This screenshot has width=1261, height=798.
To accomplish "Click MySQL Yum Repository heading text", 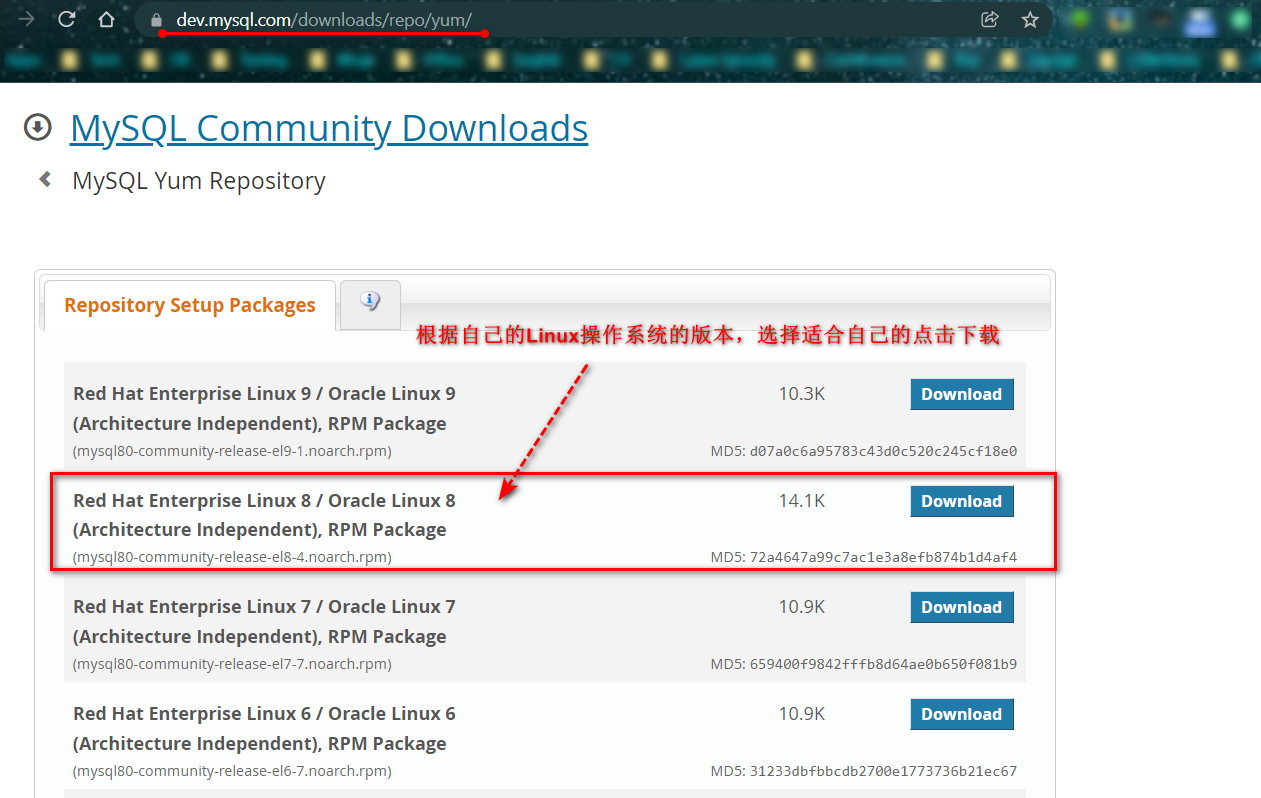I will 199,181.
